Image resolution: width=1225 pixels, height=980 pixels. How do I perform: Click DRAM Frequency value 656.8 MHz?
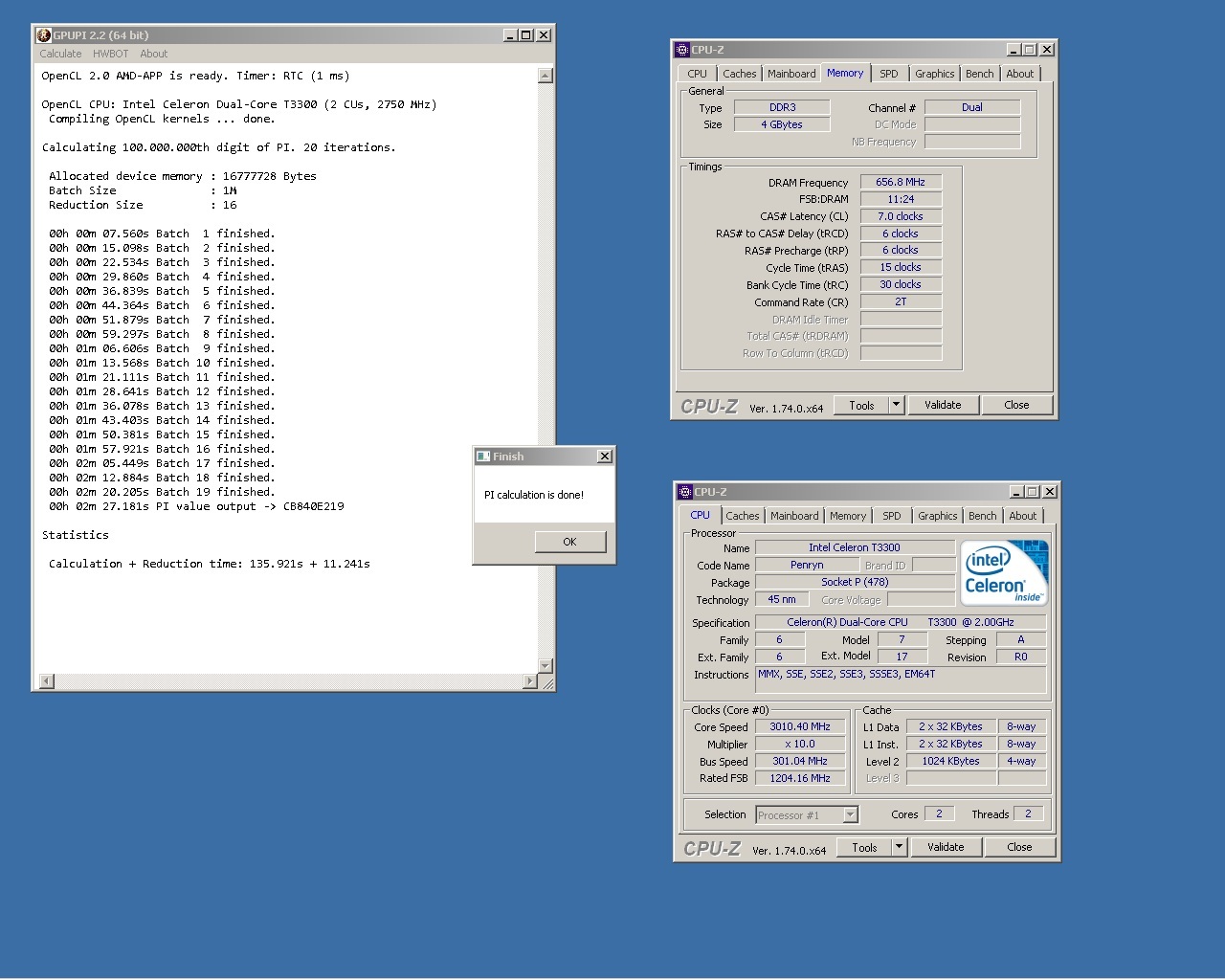click(x=901, y=182)
